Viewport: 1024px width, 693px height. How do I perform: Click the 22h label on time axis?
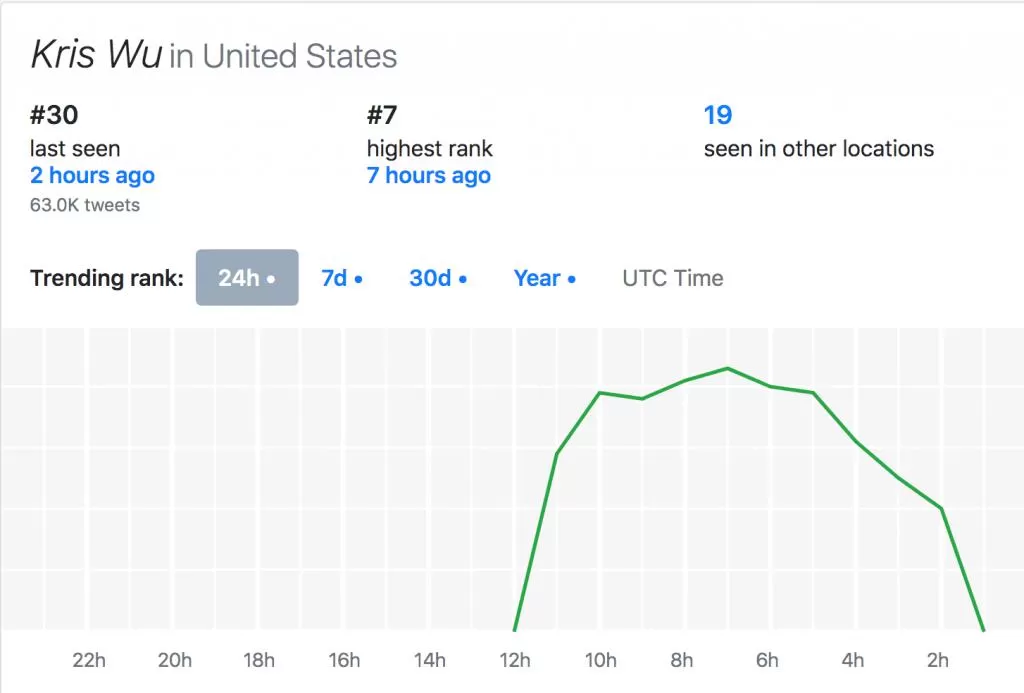89,660
